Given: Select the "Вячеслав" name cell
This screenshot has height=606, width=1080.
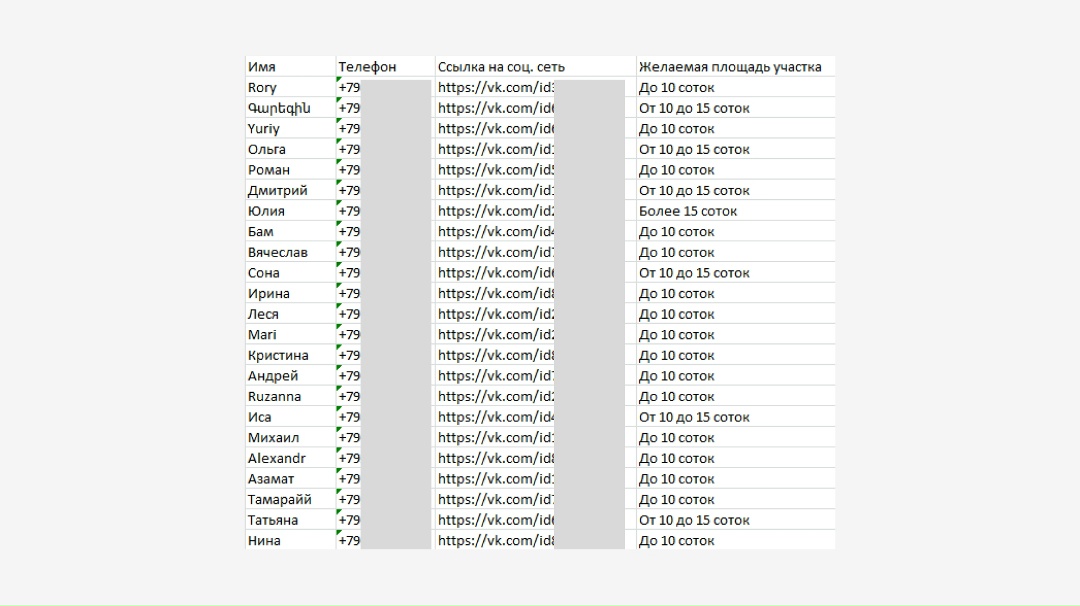Looking at the screenshot, I should coord(278,253).
